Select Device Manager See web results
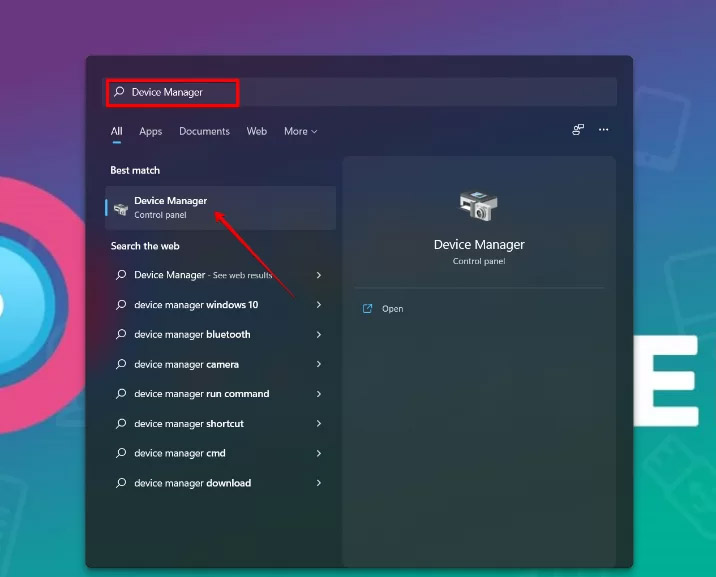Screen dimensions: 716x577 221,275
